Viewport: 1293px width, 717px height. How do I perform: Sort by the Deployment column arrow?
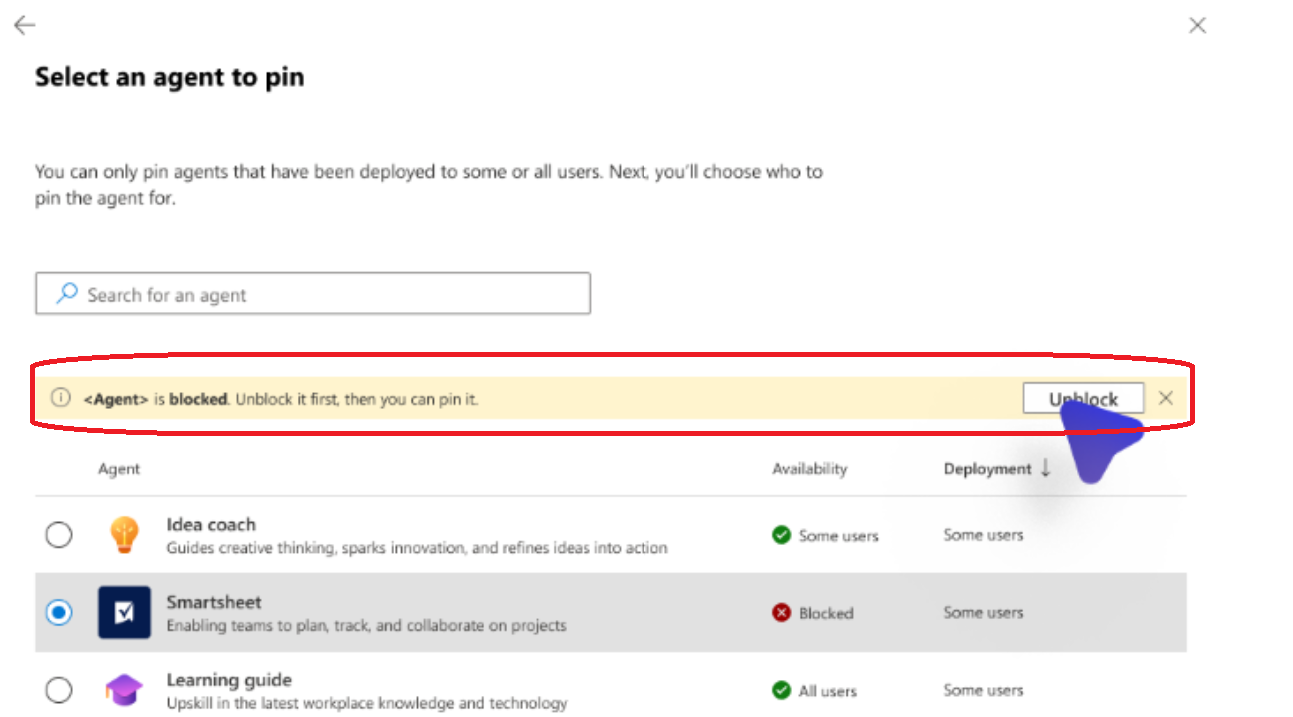click(x=1045, y=468)
